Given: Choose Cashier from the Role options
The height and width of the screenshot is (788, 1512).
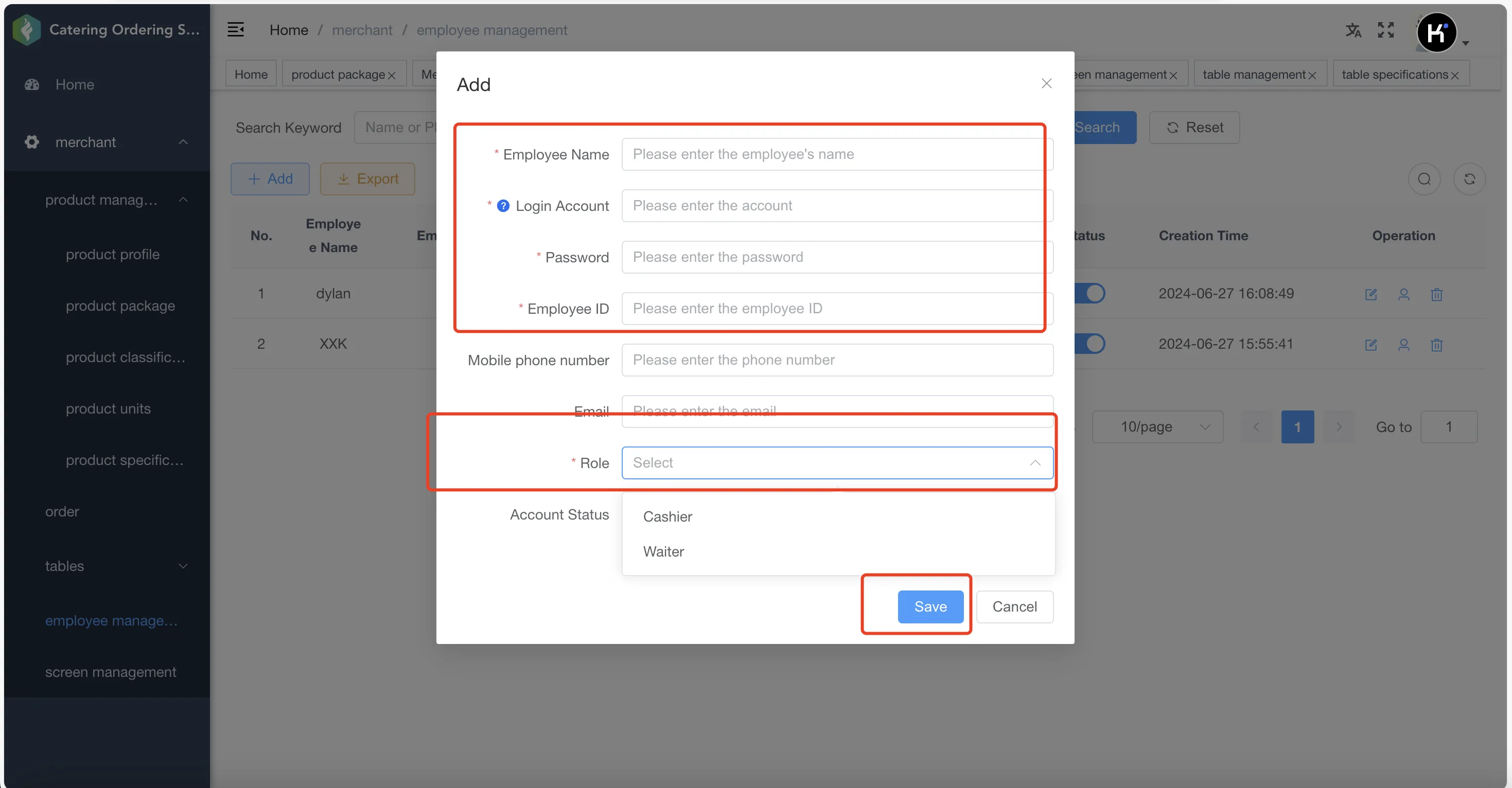Looking at the screenshot, I should point(838,516).
